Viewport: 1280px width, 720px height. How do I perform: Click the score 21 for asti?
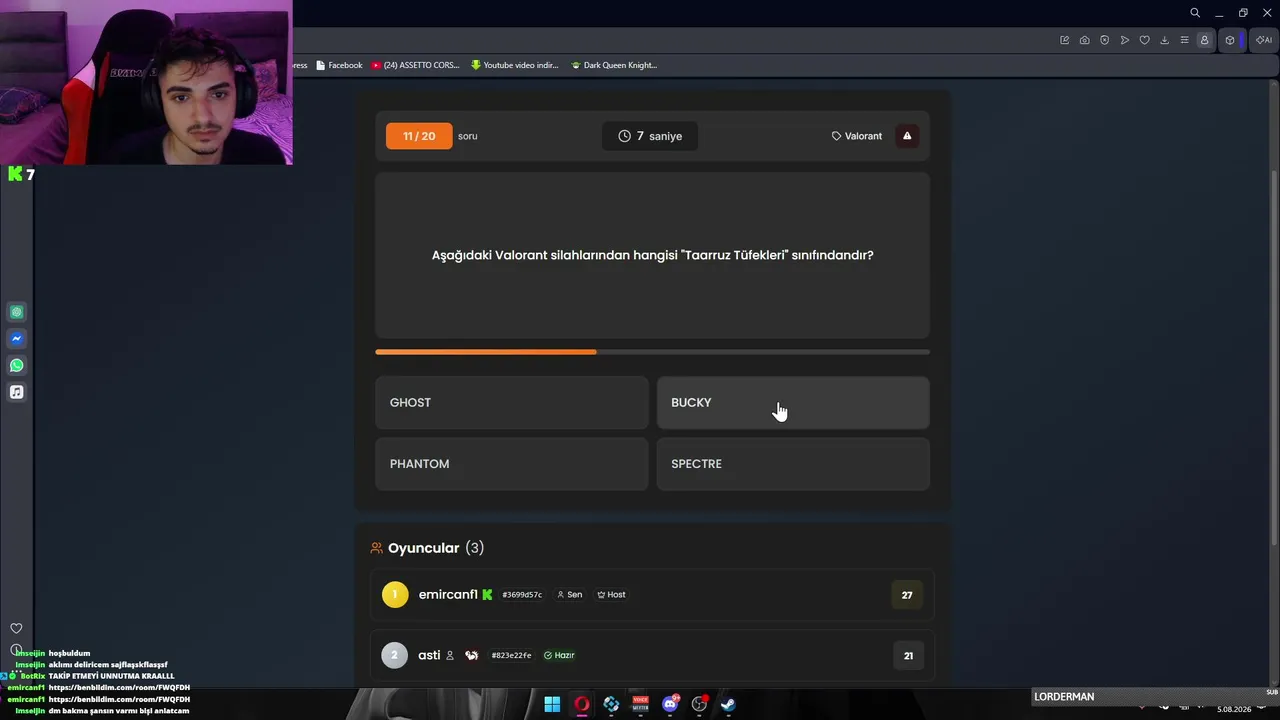pyautogui.click(x=908, y=656)
